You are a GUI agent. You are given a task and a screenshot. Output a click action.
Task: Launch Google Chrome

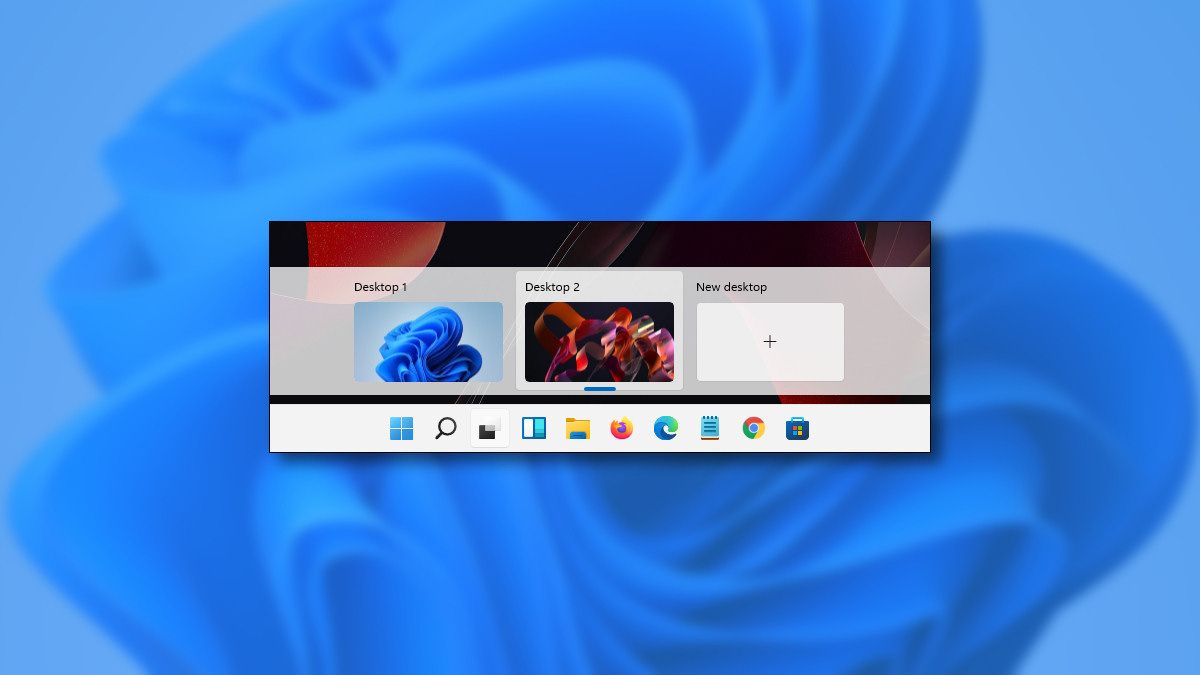pos(754,428)
